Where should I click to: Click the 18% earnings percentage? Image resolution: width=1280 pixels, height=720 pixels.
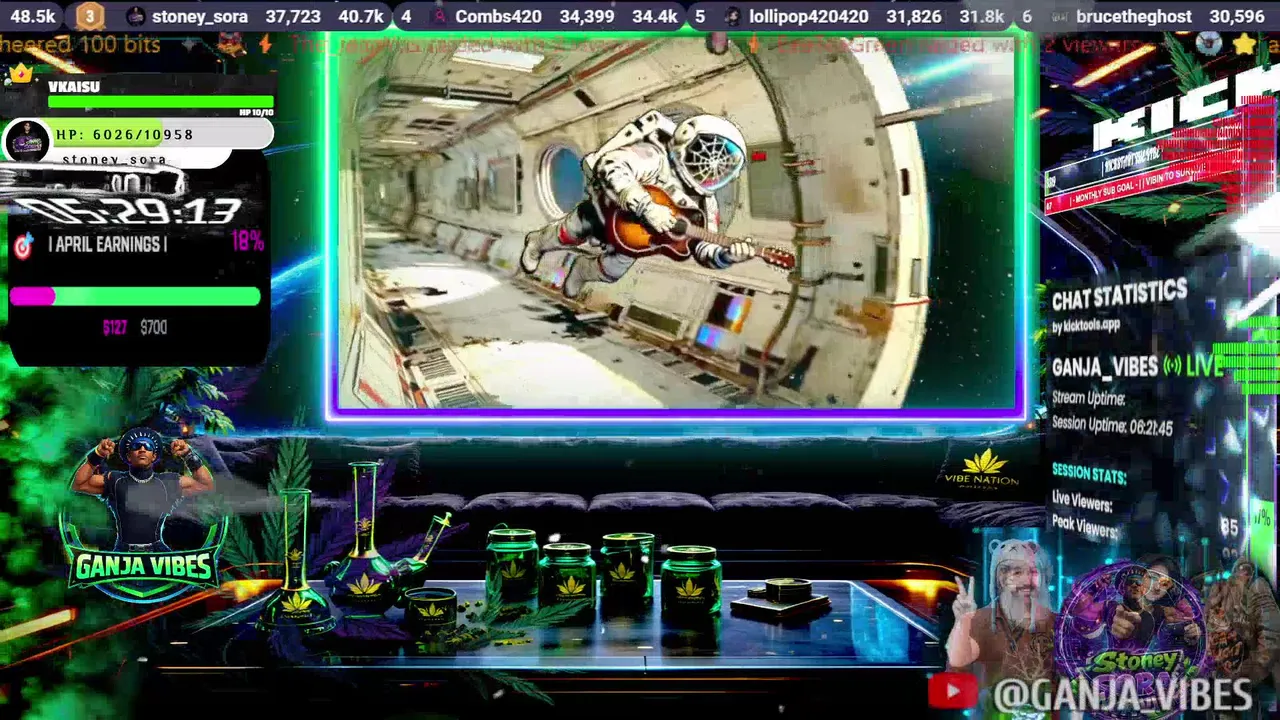click(247, 241)
